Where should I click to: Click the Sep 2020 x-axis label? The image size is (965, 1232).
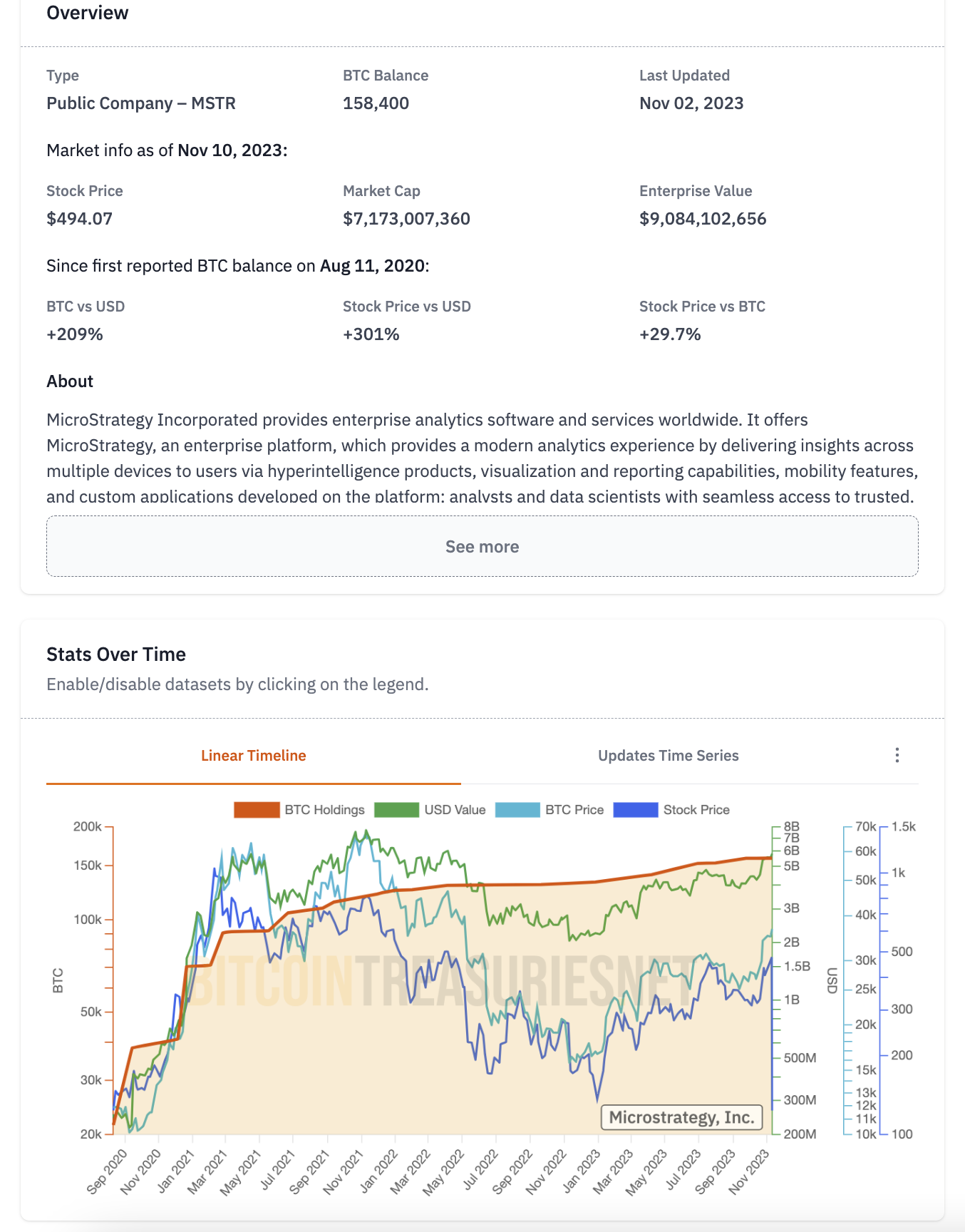pyautogui.click(x=107, y=1171)
